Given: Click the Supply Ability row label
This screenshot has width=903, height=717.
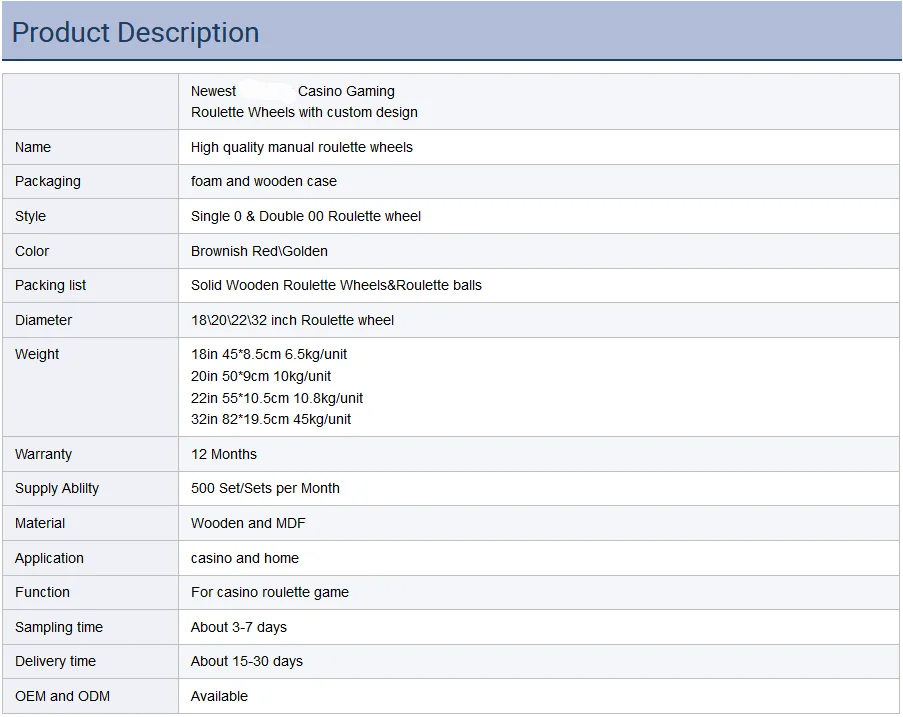Looking at the screenshot, I should click(x=57, y=488).
